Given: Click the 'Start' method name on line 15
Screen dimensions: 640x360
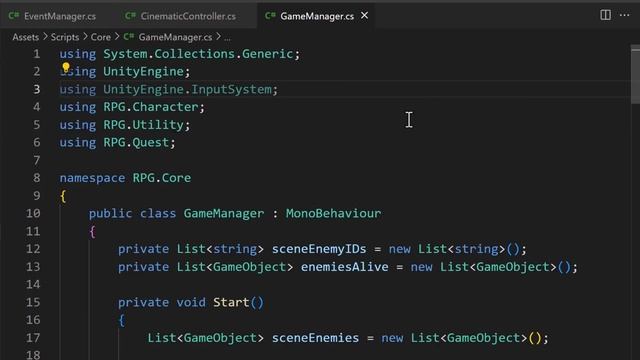Looking at the screenshot, I should point(231,302).
